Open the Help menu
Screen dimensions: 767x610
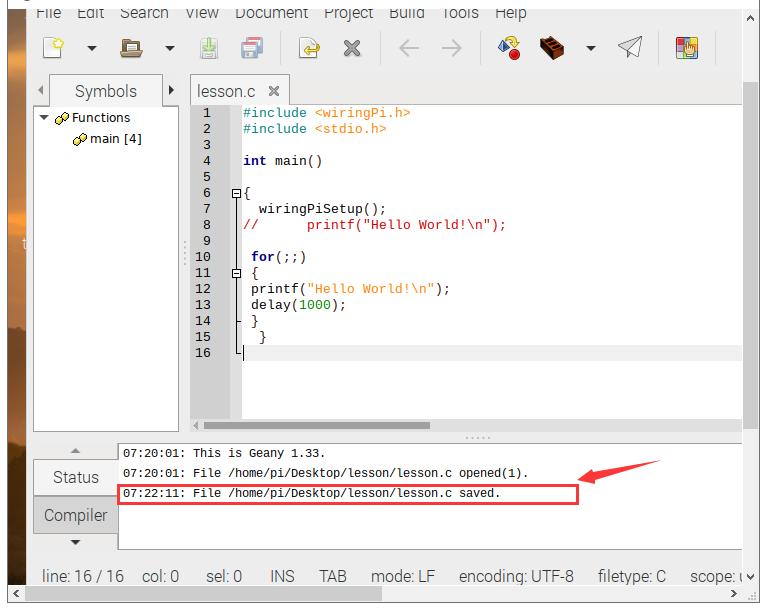coord(511,13)
